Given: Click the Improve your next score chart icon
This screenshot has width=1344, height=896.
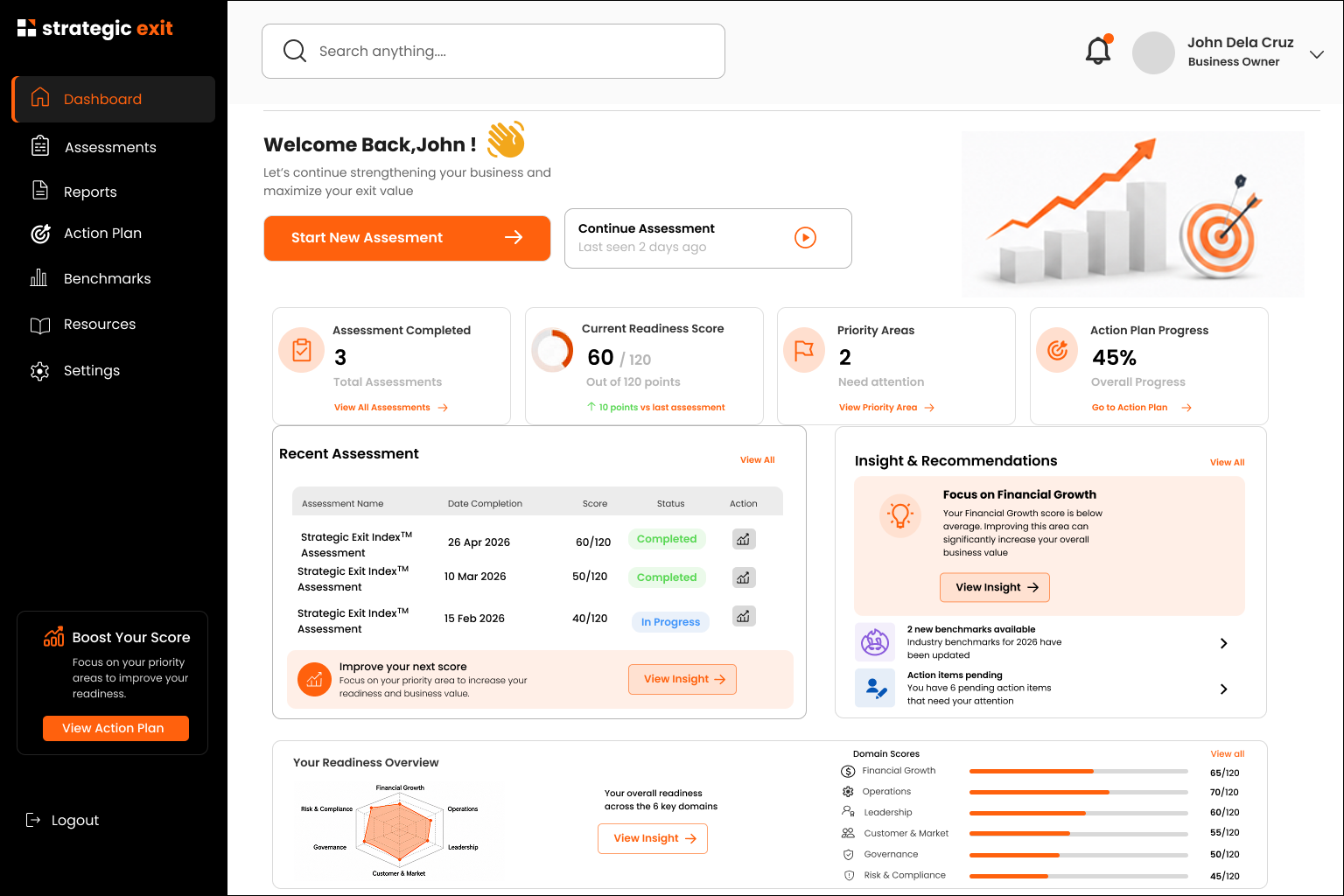Looking at the screenshot, I should pyautogui.click(x=314, y=679).
